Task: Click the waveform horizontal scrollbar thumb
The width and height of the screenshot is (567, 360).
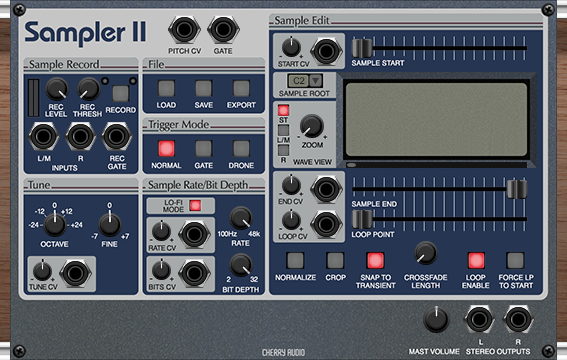Action: pyautogui.click(x=351, y=165)
